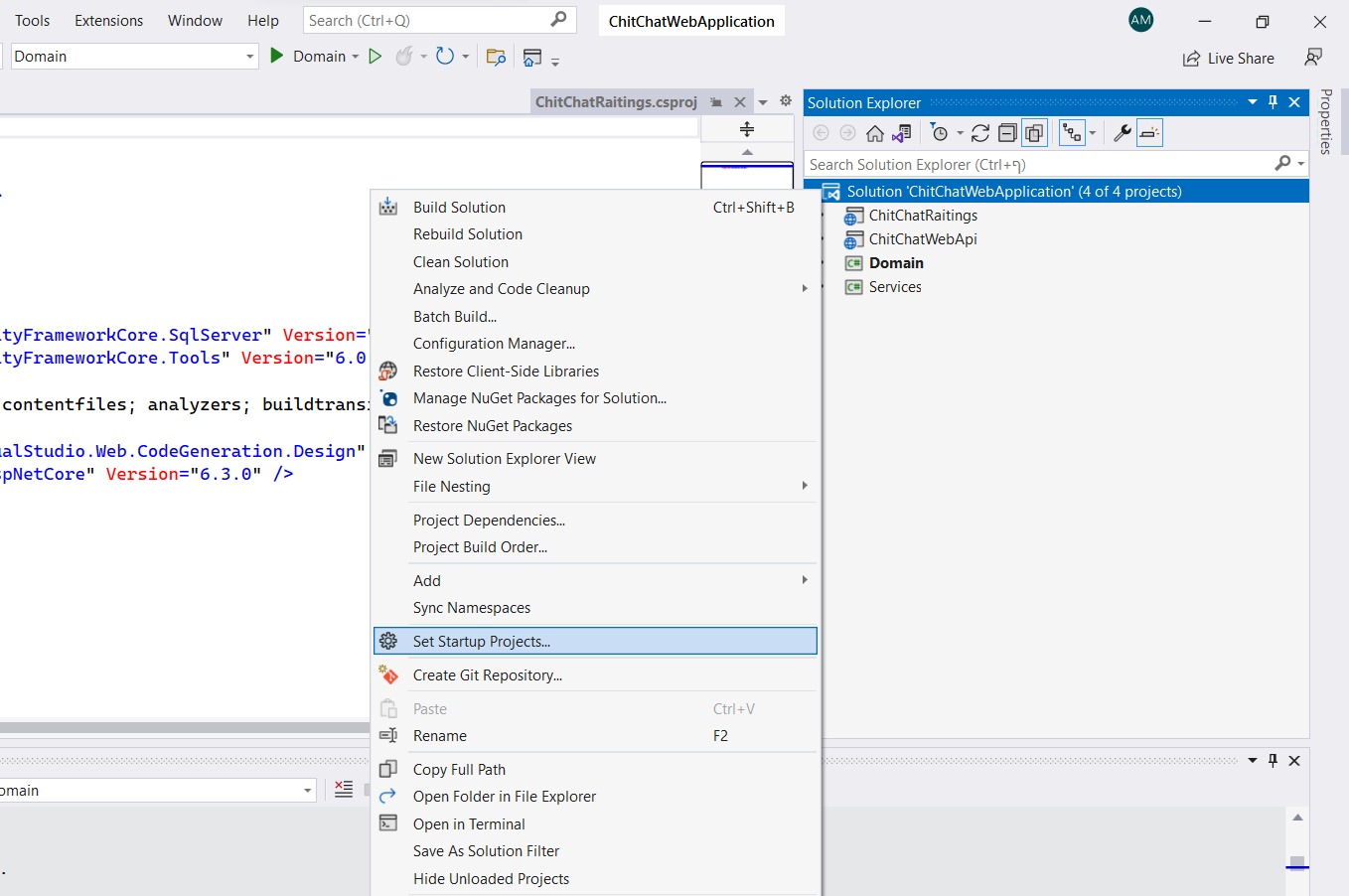Choose Set Startup Projects from the menu
This screenshot has width=1349, height=896.
481,641
